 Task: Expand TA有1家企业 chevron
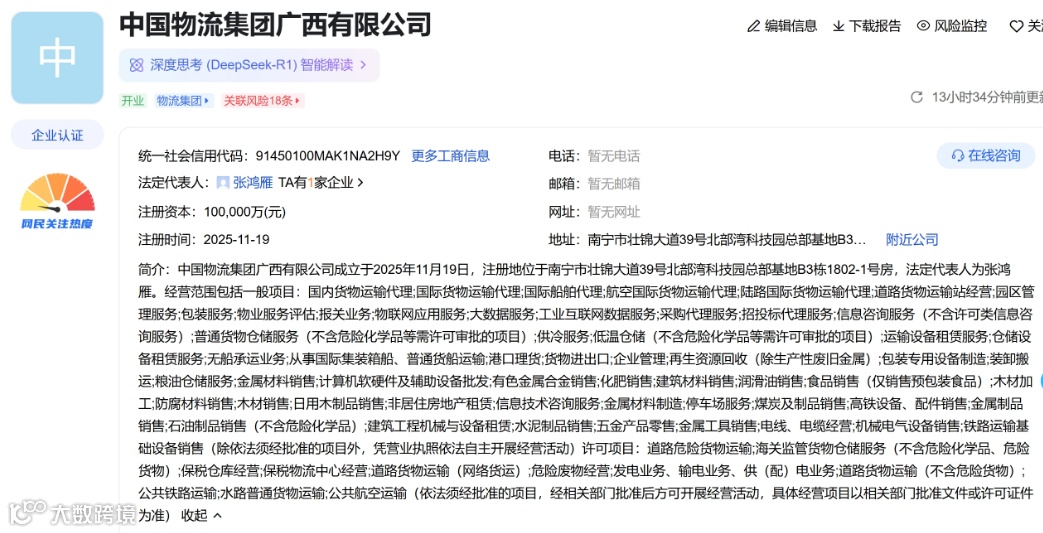[x=361, y=182]
